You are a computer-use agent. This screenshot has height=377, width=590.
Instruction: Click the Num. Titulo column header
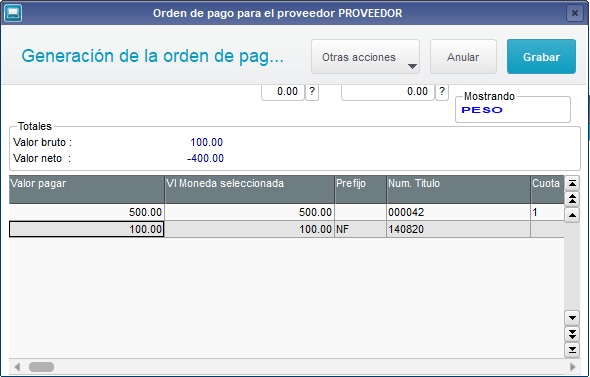click(459, 189)
